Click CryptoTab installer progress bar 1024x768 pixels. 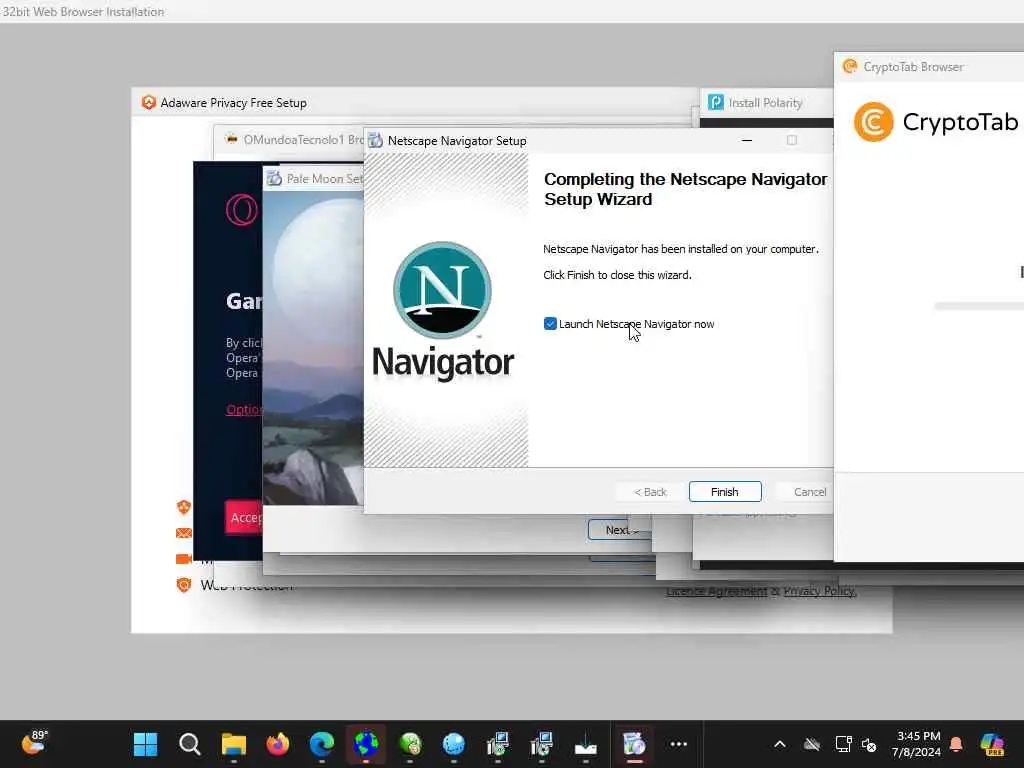(x=978, y=306)
